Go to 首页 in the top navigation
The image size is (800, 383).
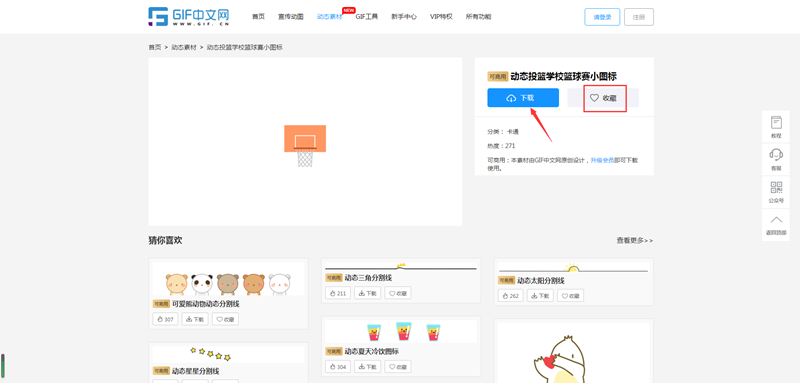[x=258, y=17]
